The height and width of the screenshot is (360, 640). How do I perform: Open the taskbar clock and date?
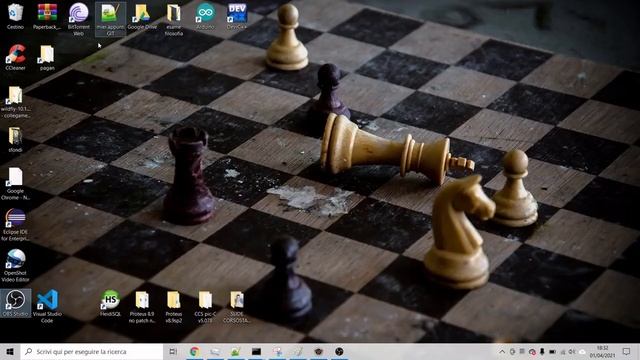point(602,351)
